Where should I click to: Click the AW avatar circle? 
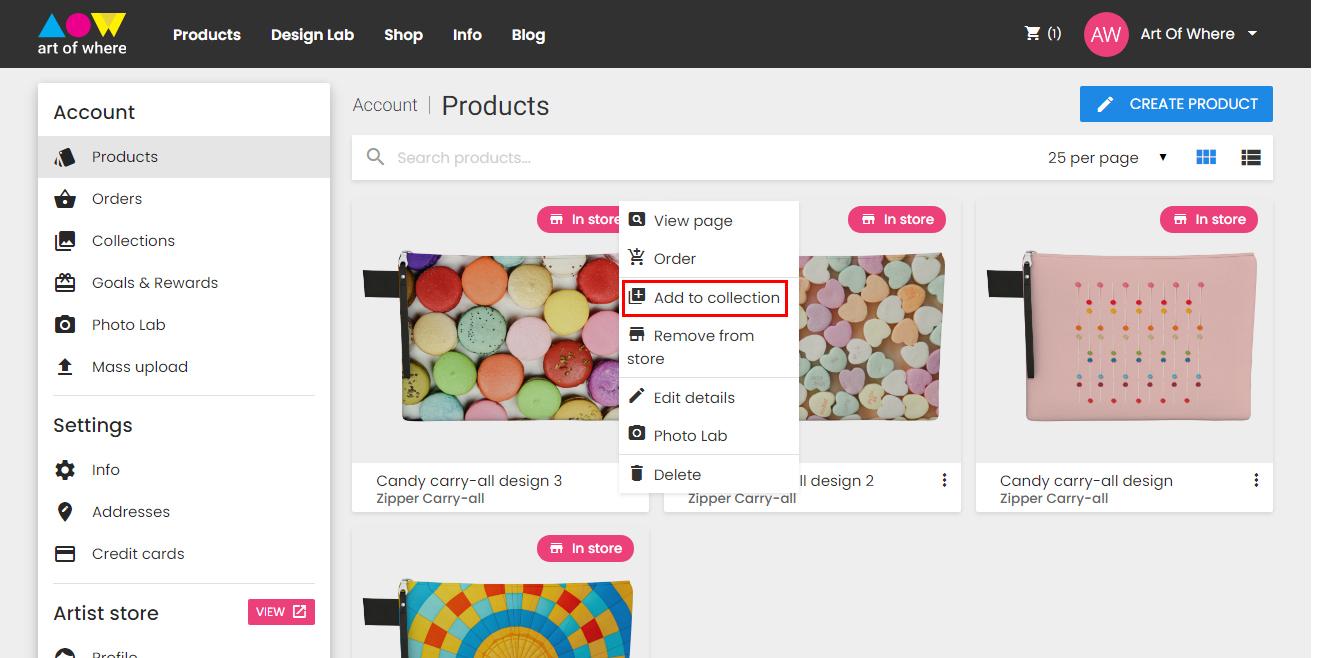(1105, 34)
